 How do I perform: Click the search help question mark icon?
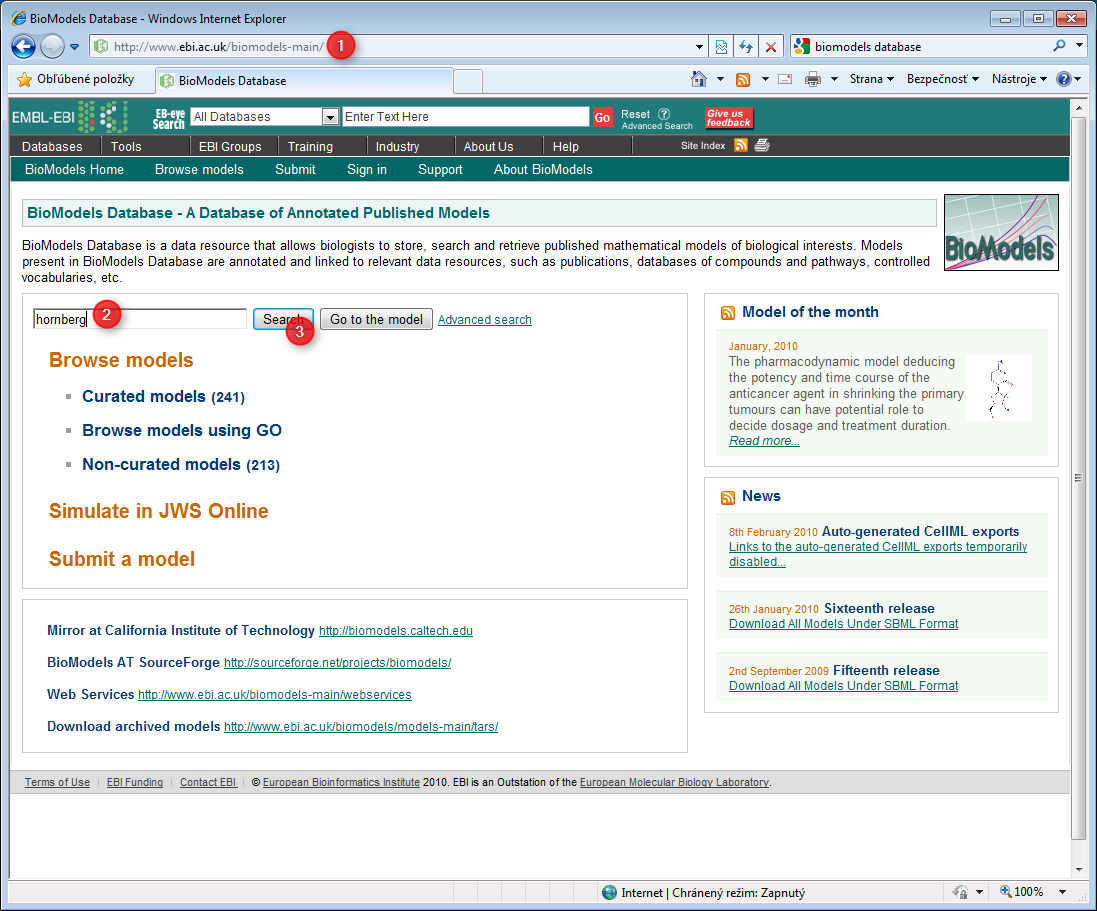[664, 114]
